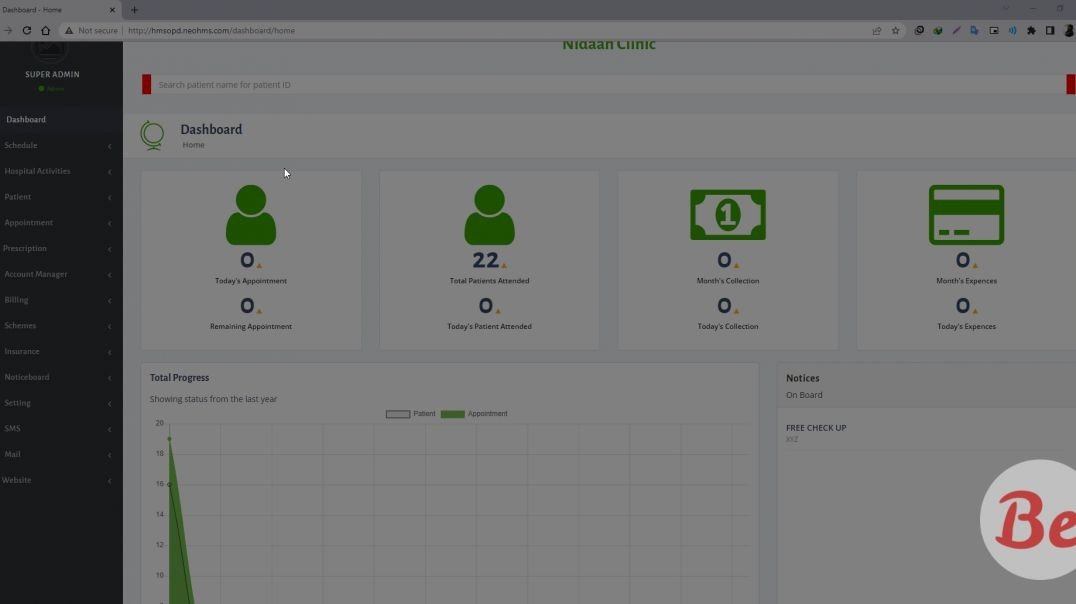Viewport: 1076px width, 604px height.
Task: Click the browser extensions puzzle icon
Action: pos(1032,30)
